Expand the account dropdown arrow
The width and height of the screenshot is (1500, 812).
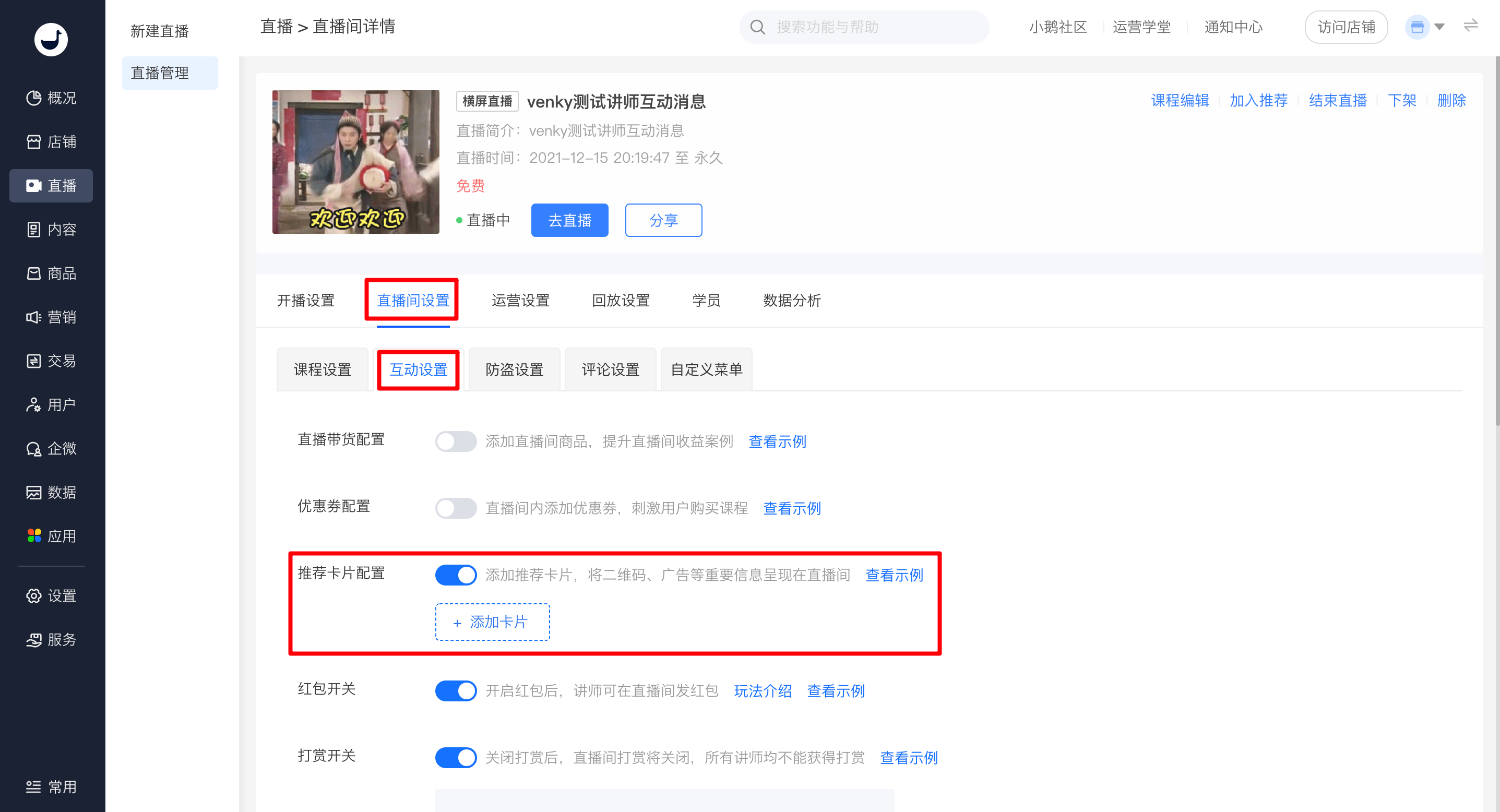(1439, 27)
